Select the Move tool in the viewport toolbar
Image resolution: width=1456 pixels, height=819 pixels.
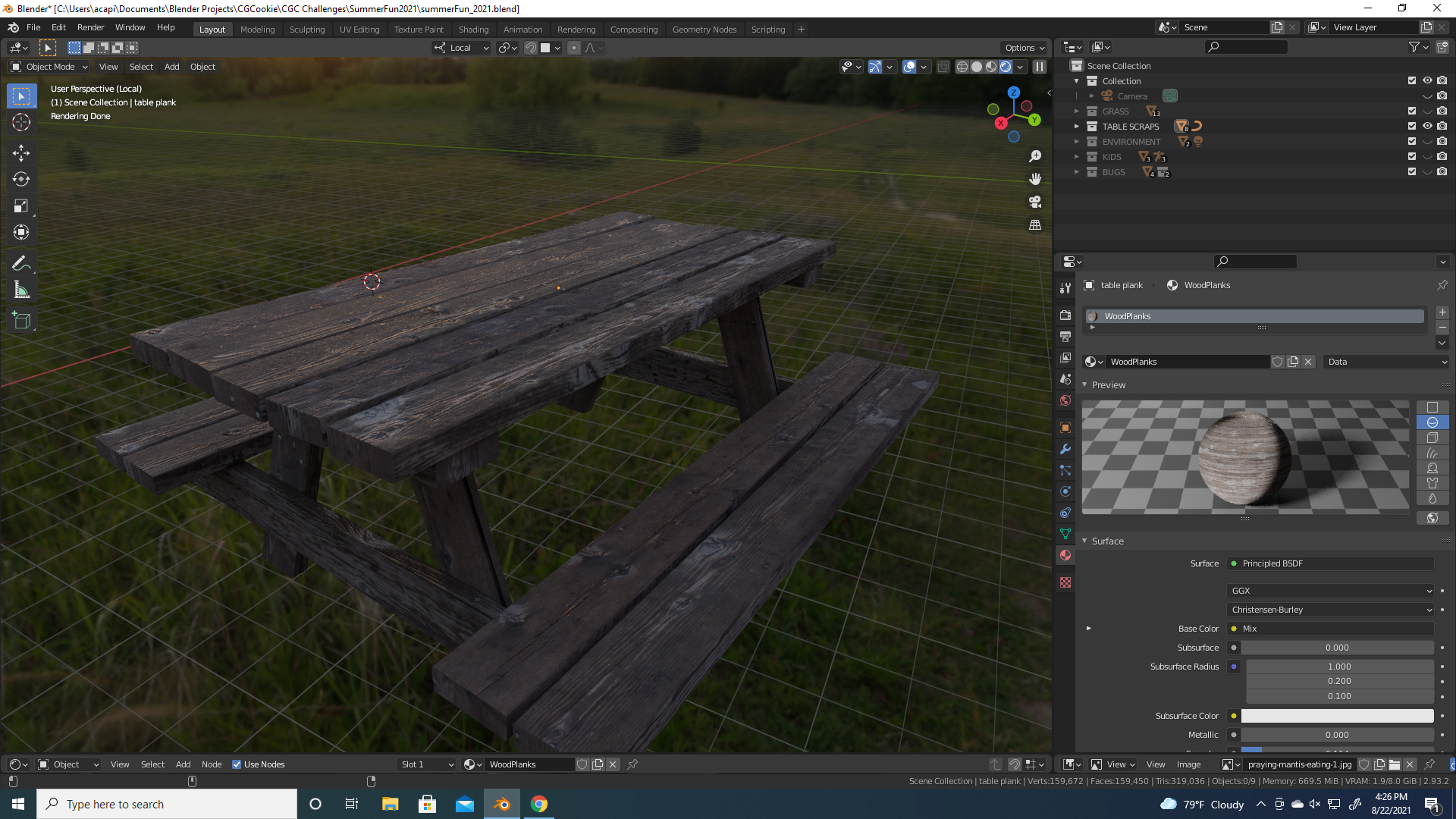[x=21, y=153]
